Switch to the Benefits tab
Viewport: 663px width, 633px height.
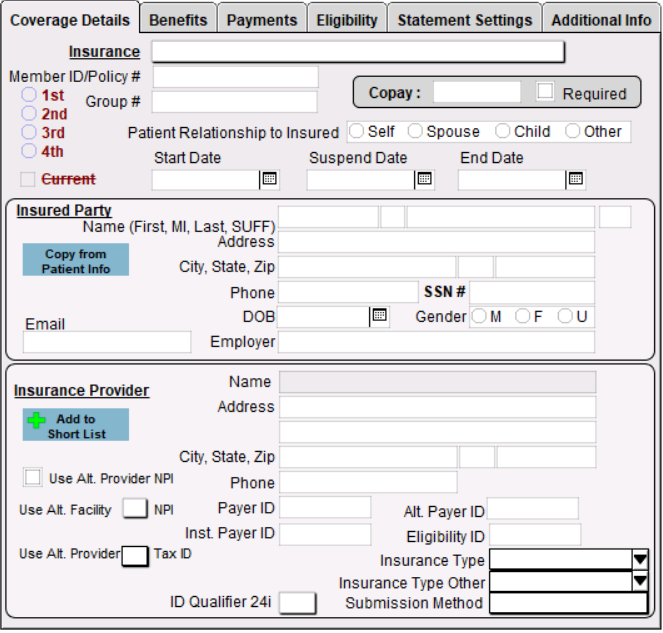click(178, 20)
